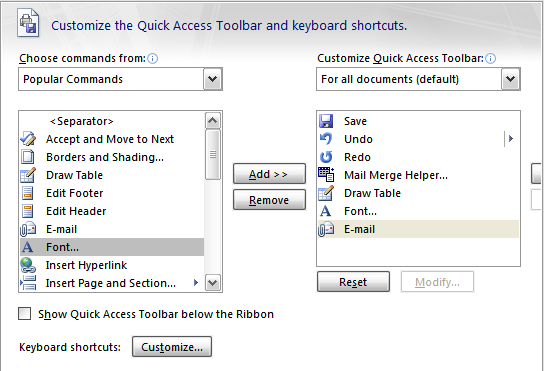Click info icon next to Choose commands from
544x371 pixels.
click(x=153, y=59)
